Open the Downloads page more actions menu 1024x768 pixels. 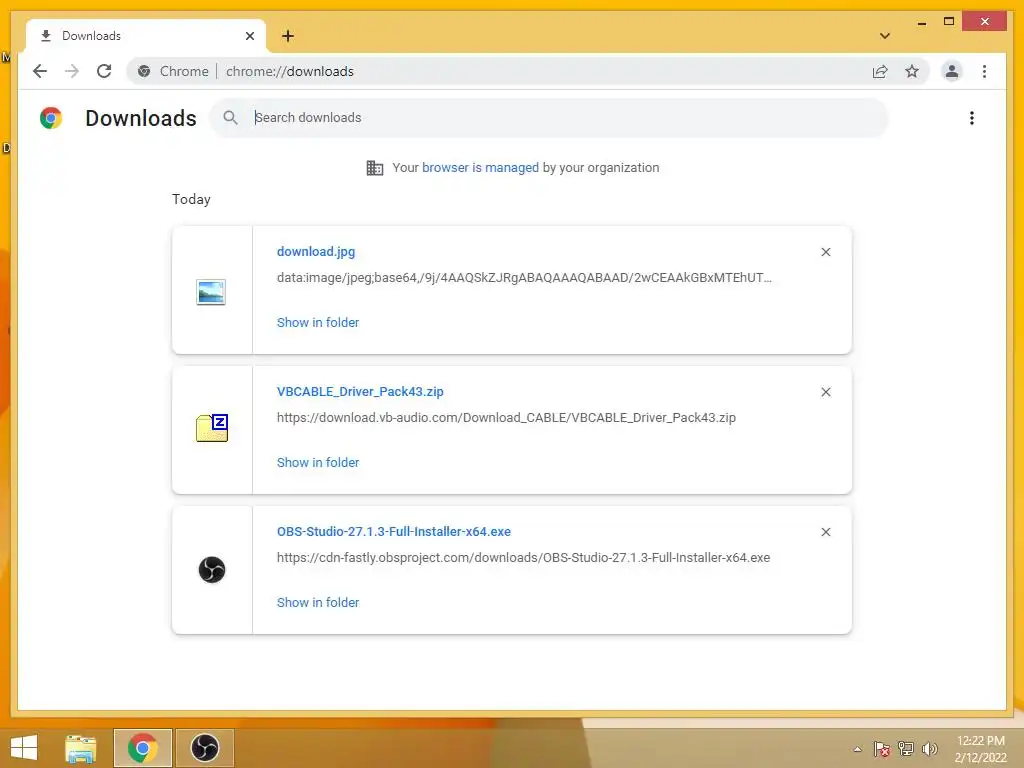[972, 118]
